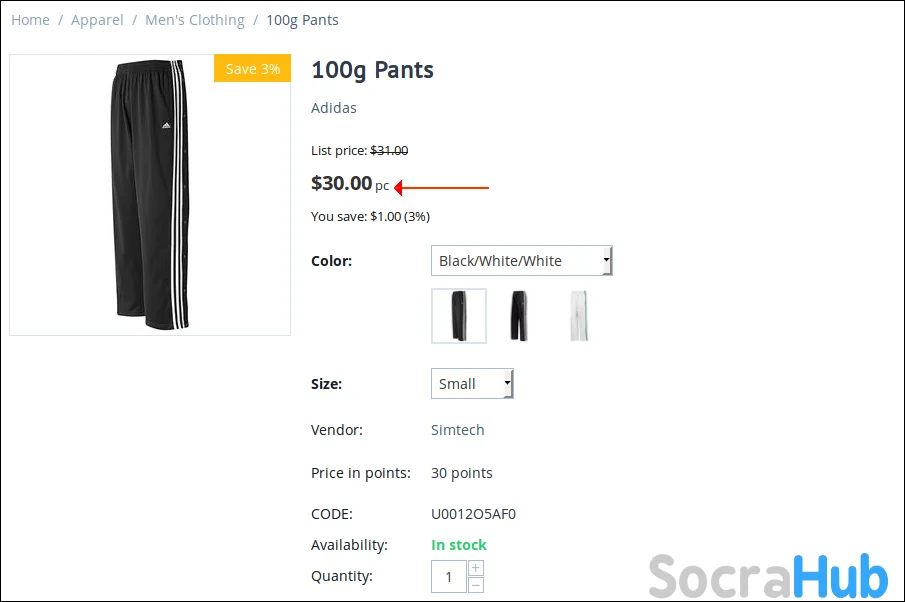Select the black/white/white pants swatch
Screen dimensions: 905x602
(x=459, y=316)
